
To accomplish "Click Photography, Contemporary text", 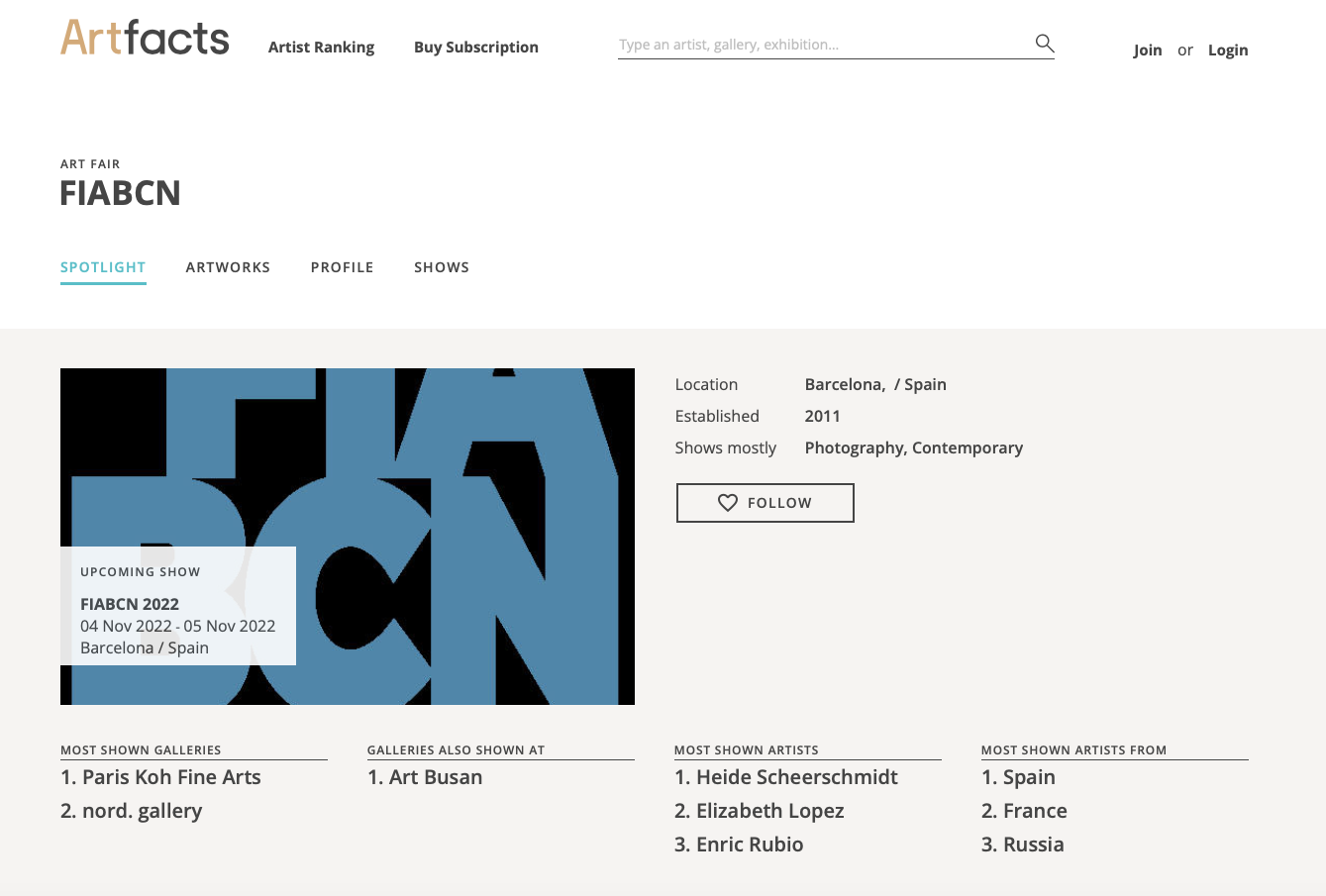I will point(914,448).
